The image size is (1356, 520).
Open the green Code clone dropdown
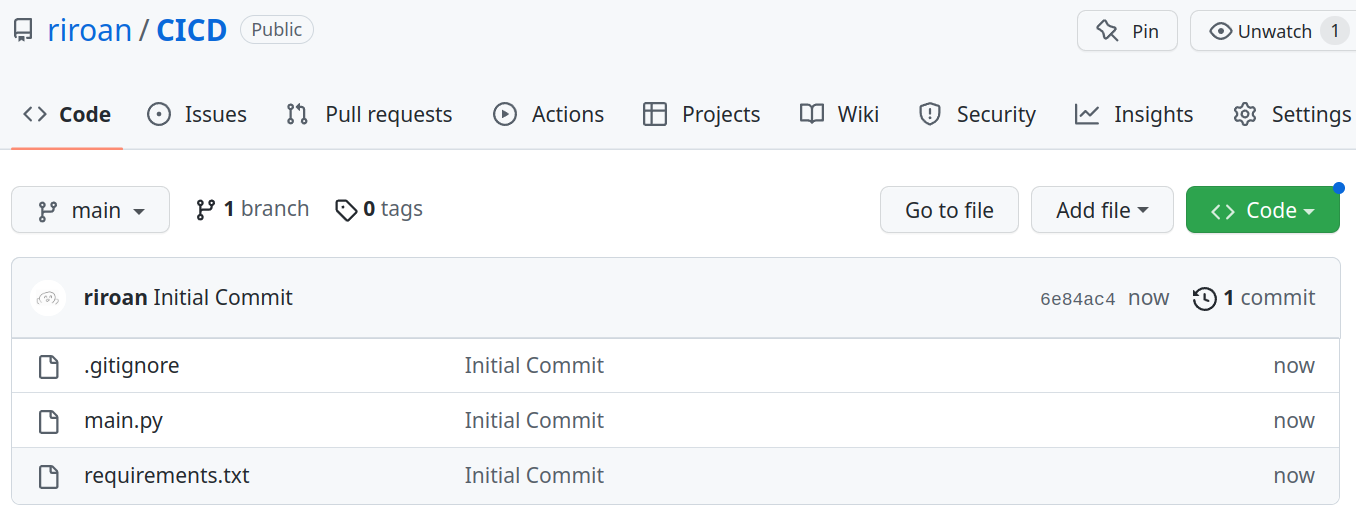(1262, 210)
